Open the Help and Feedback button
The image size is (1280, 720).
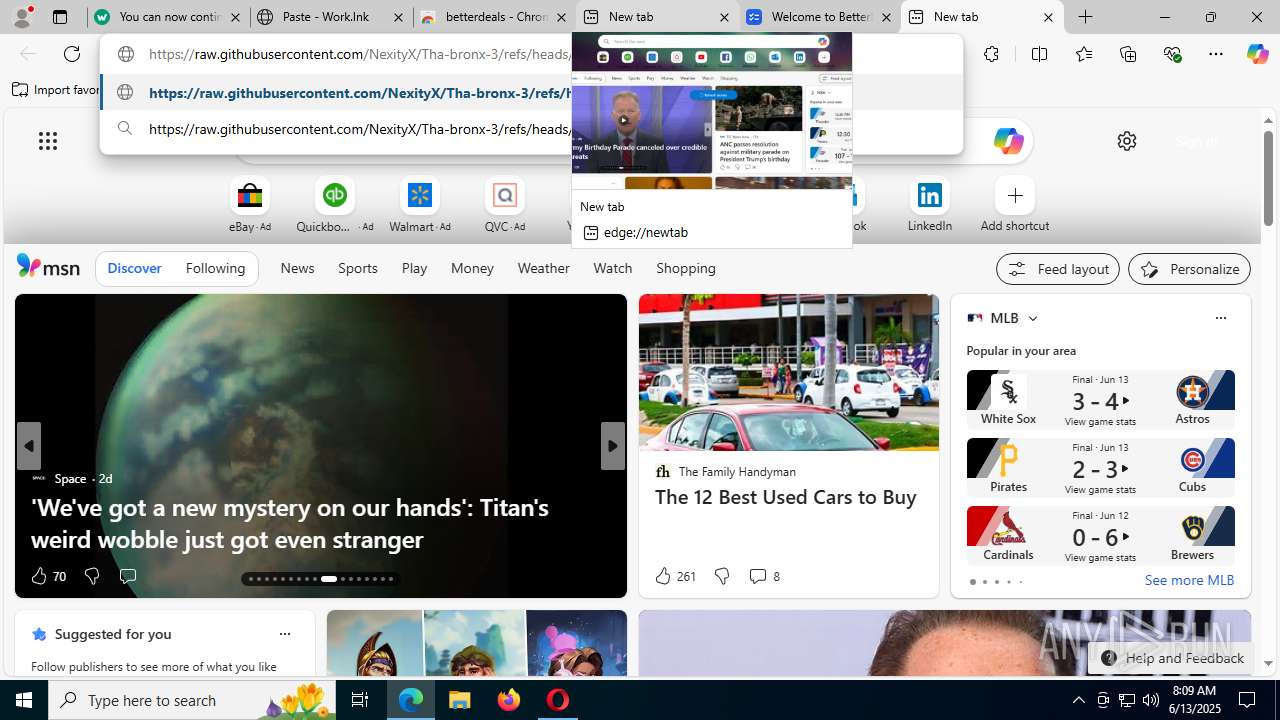pos(1171,658)
